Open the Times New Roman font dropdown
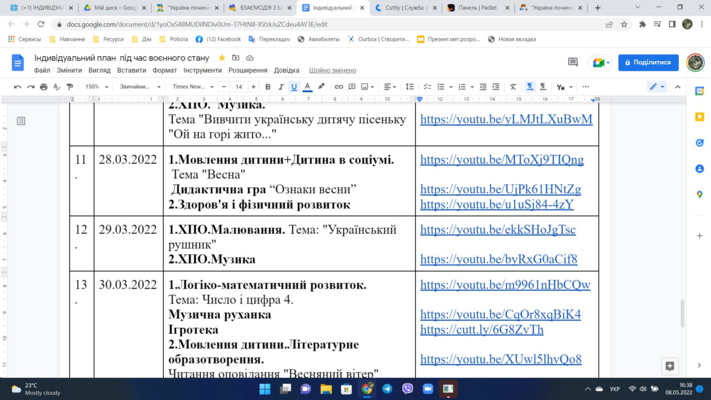The height and width of the screenshot is (400, 711). click(x=193, y=87)
